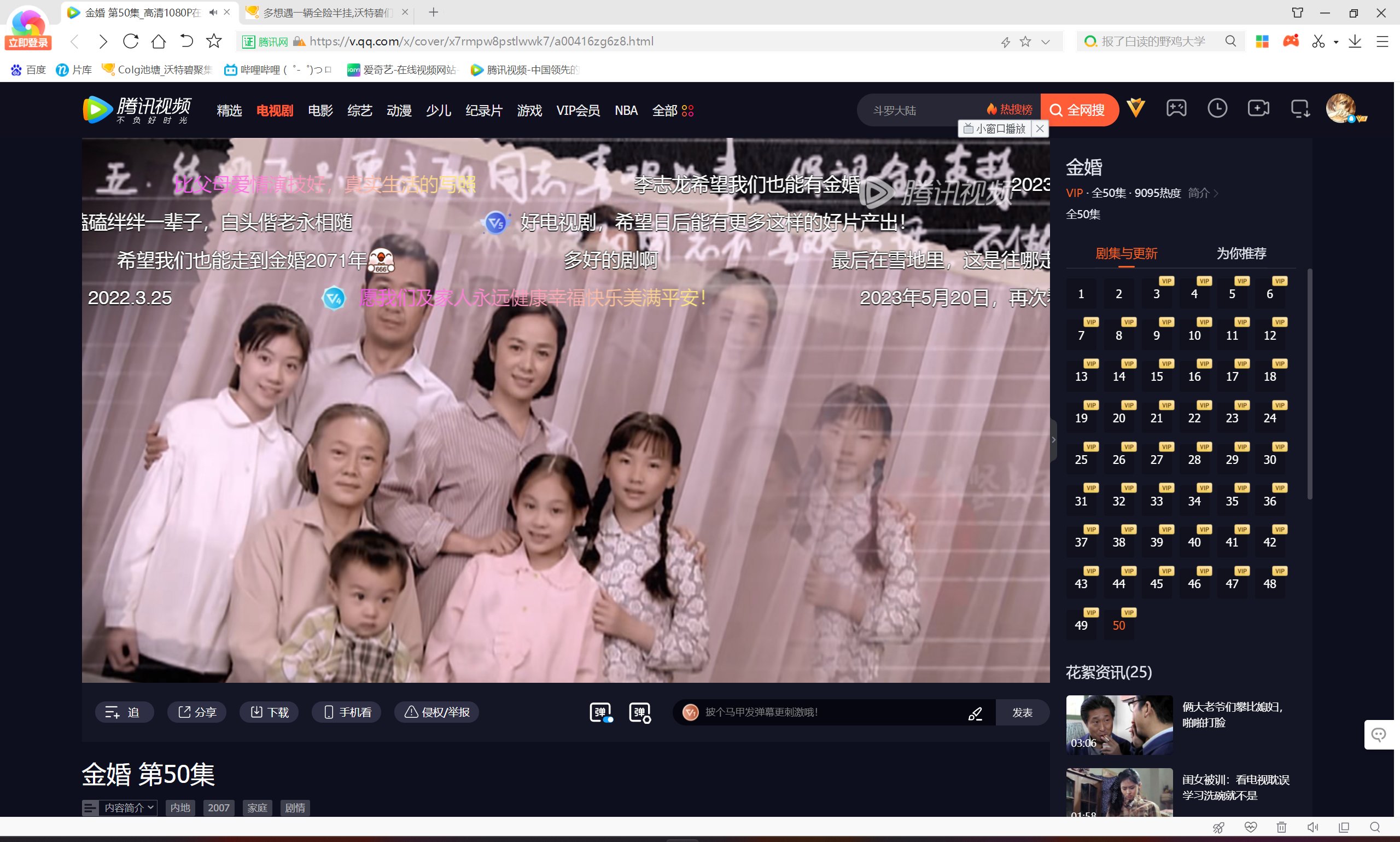Screen dimensions: 1400x842
Task: Click the status bar trash icon
Action: [x=1281, y=827]
